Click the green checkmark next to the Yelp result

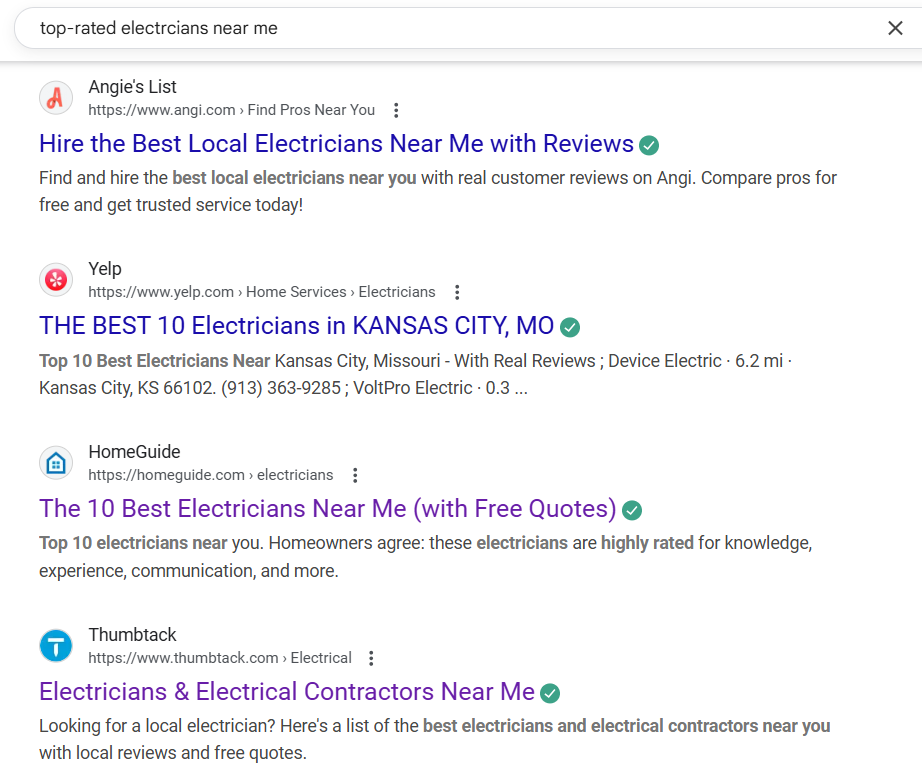point(570,327)
